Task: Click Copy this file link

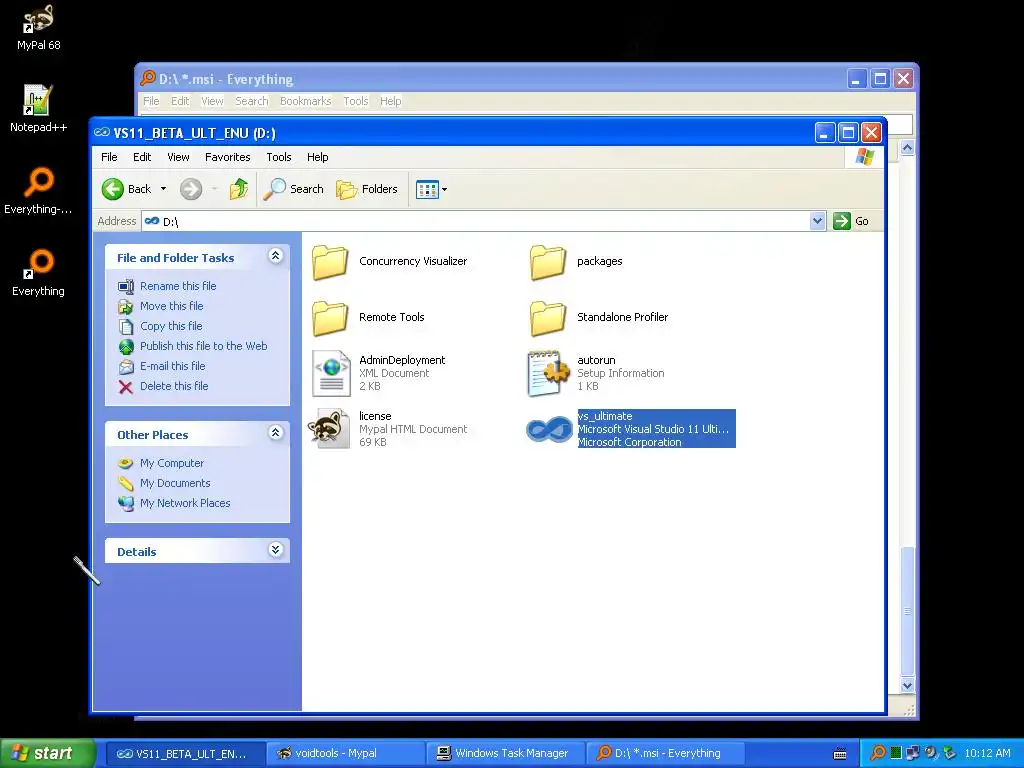Action: tap(171, 326)
